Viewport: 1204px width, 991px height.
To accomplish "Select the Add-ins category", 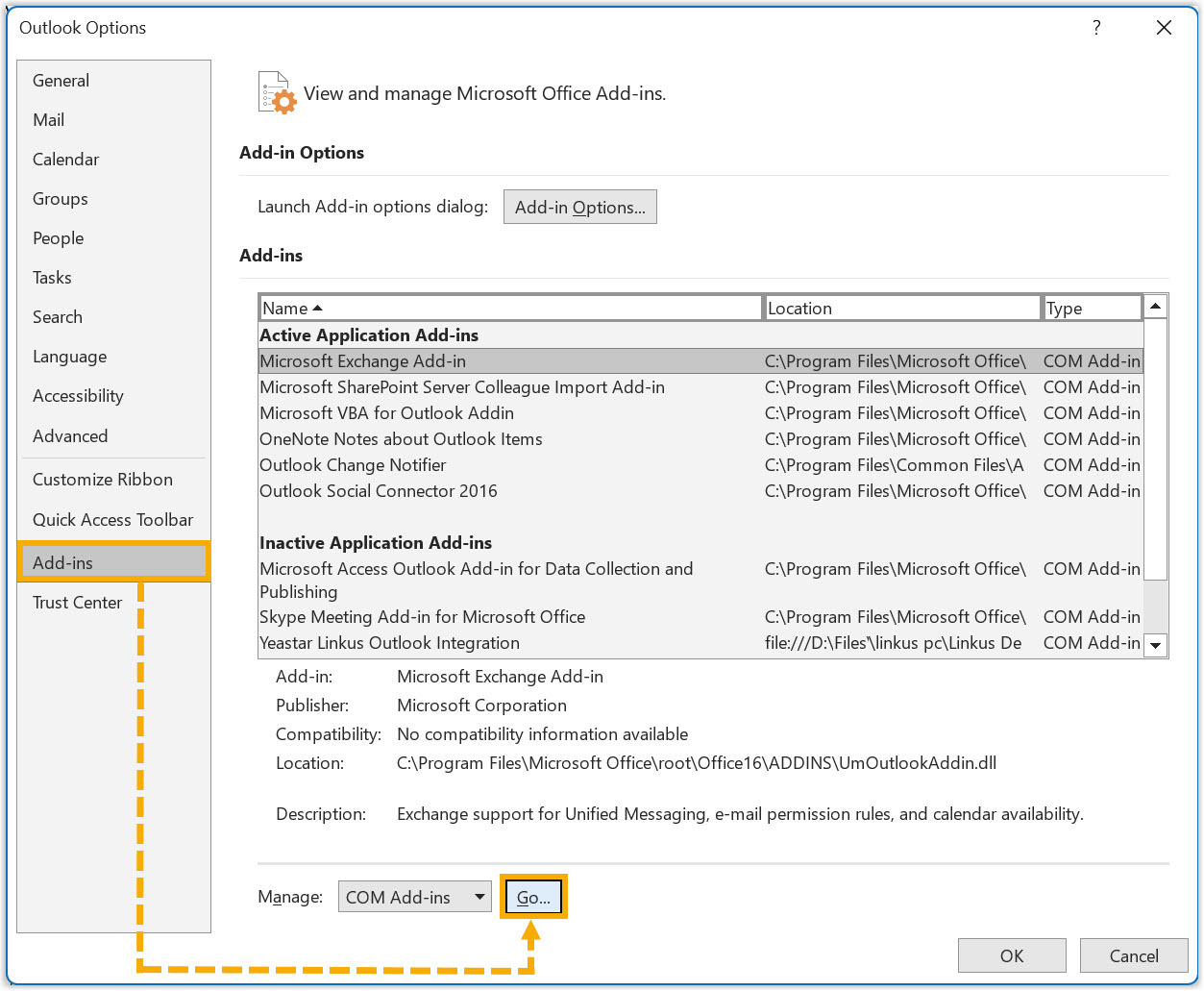I will tap(113, 563).
